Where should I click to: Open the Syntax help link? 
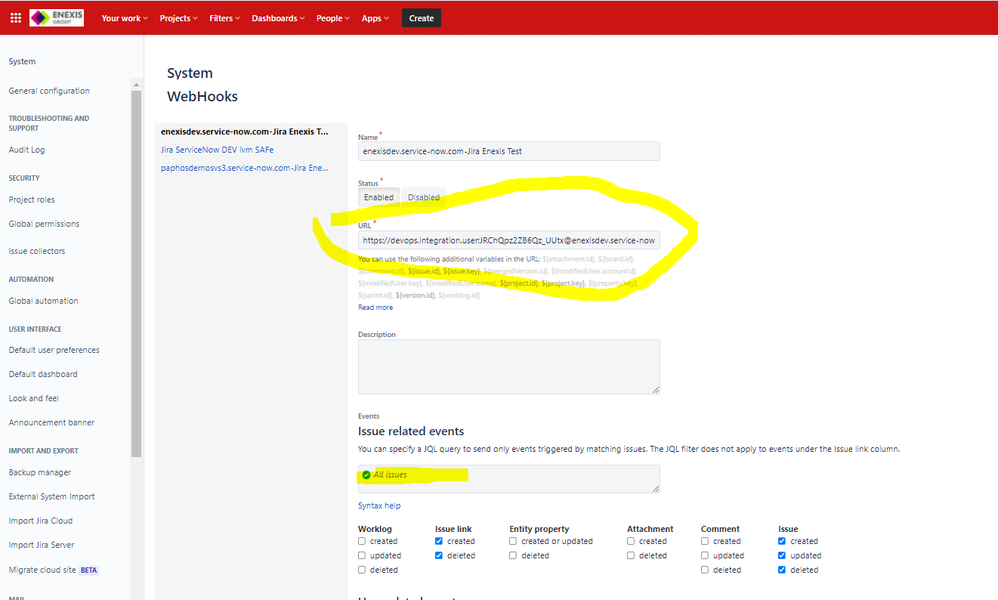coord(379,506)
